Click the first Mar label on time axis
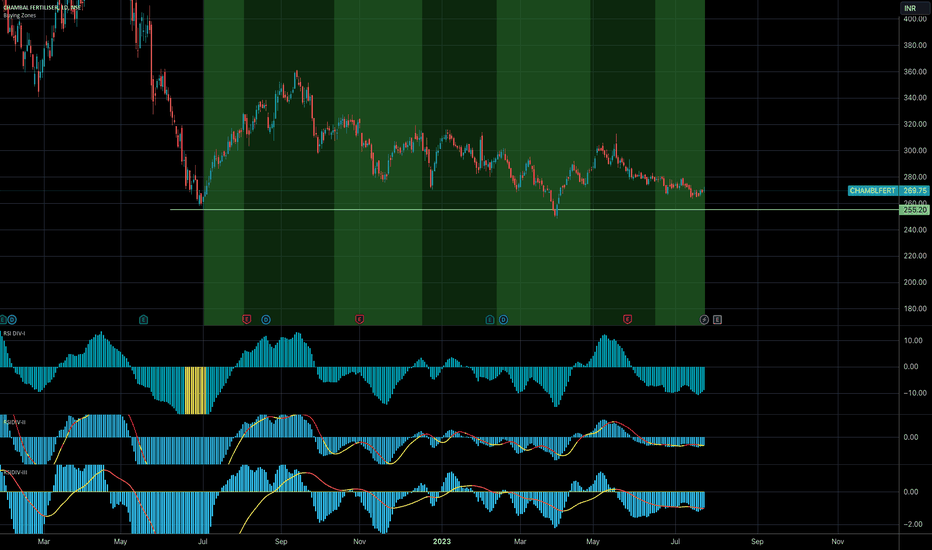The width and height of the screenshot is (932, 550). [43, 542]
